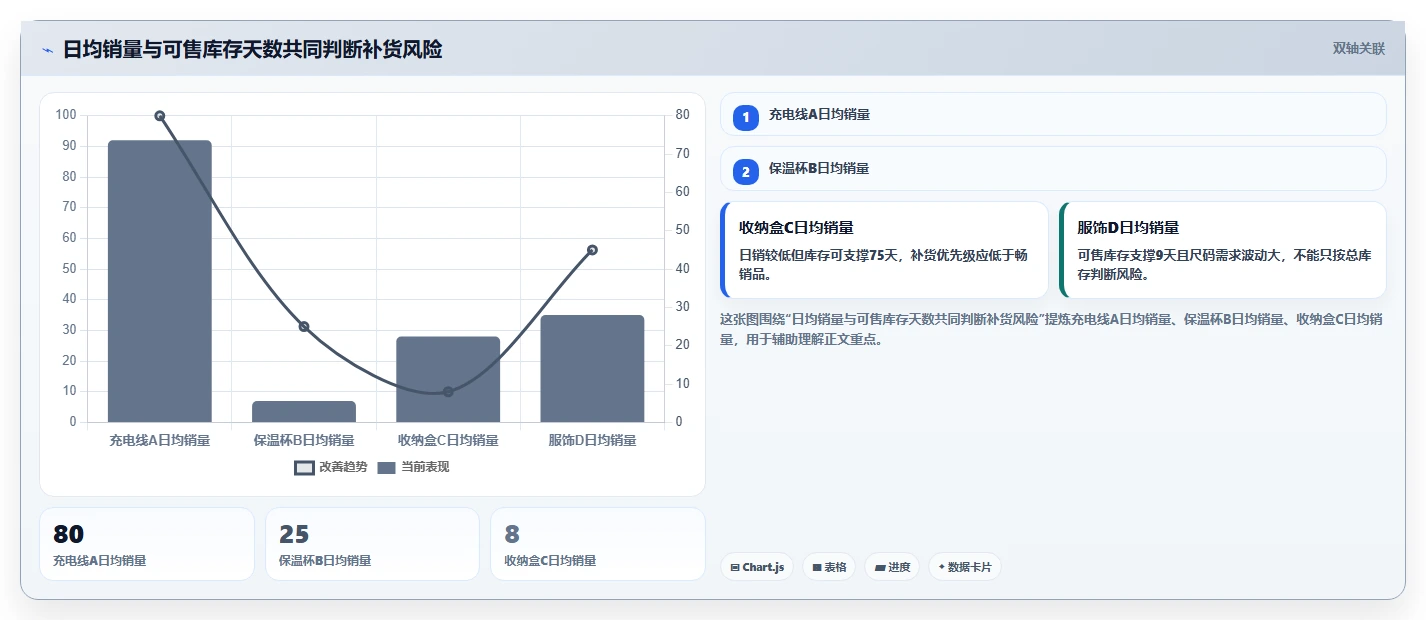This screenshot has height=620, width=1426.
Task: Select the numbered badge 1 icon
Action: [746, 117]
